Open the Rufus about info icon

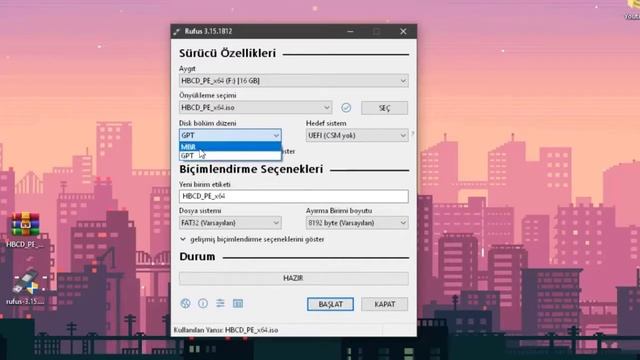203,303
